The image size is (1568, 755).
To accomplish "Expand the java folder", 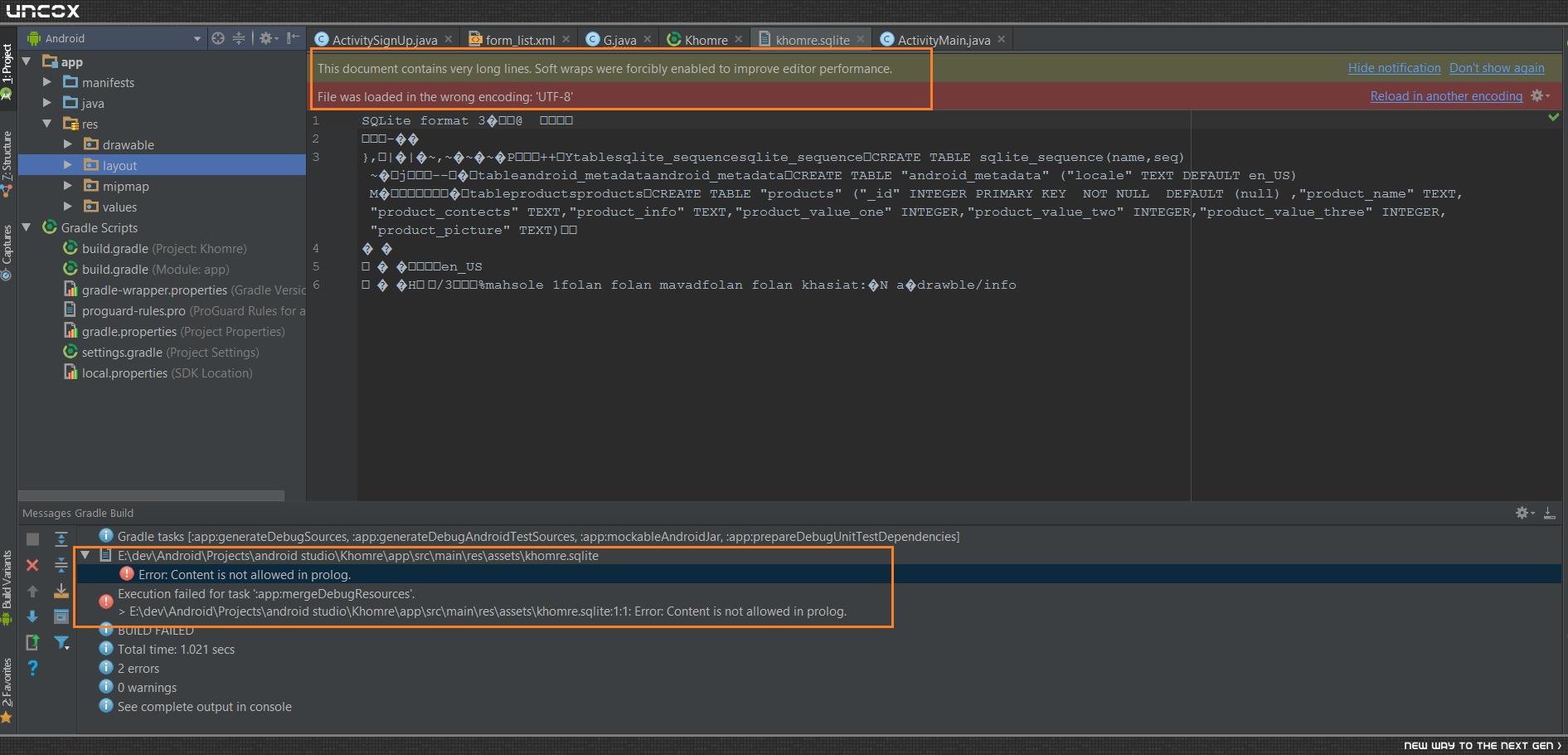I will click(x=47, y=103).
